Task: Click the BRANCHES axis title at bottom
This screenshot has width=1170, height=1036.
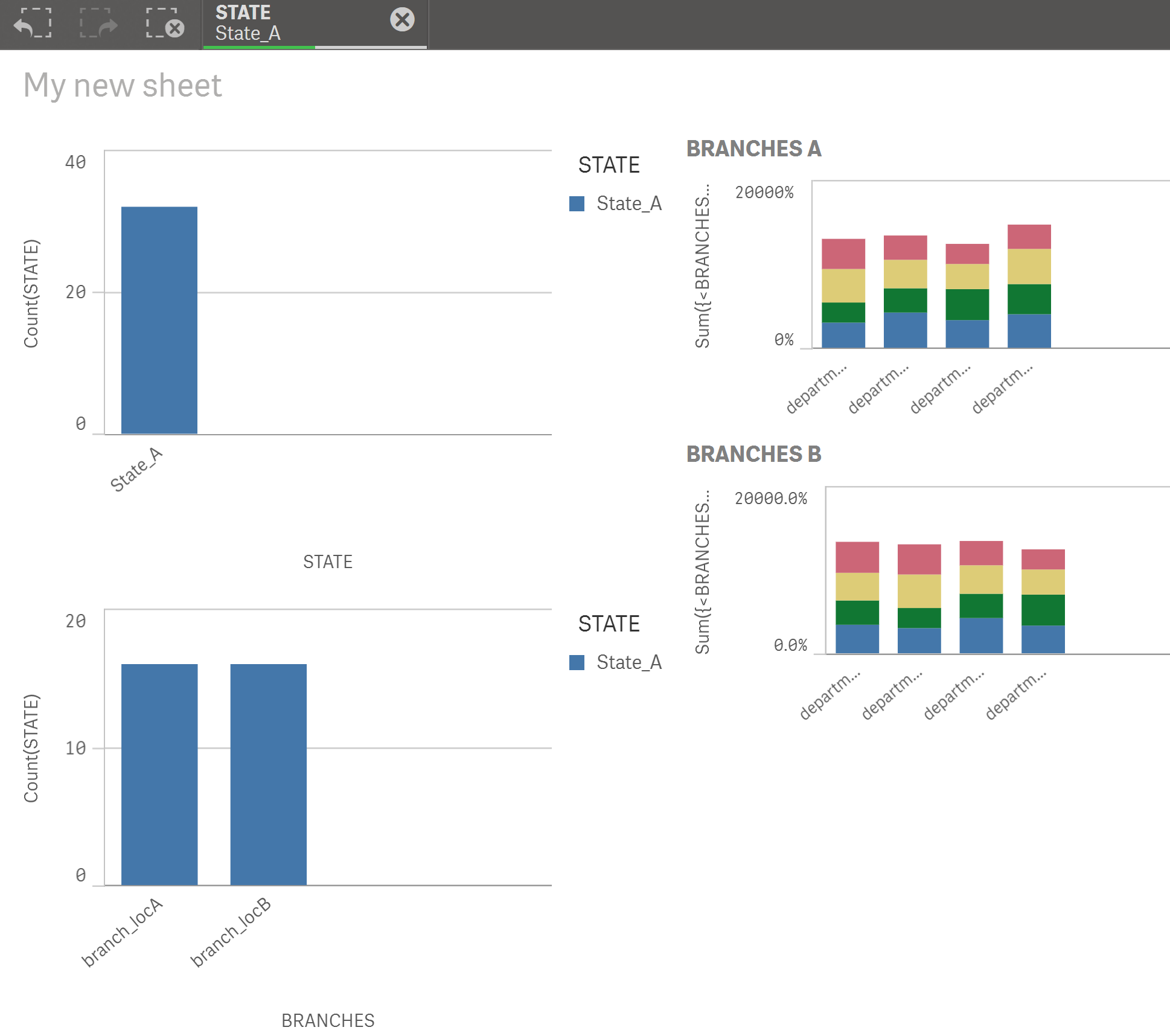Action: [328, 1021]
